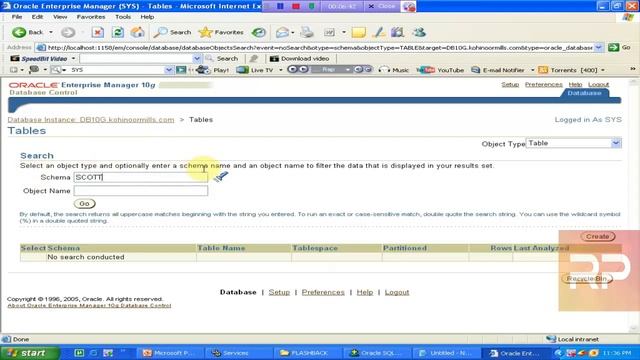Click the Preferences link in the top header
Viewport: 640px width, 360px height.
[x=543, y=84]
